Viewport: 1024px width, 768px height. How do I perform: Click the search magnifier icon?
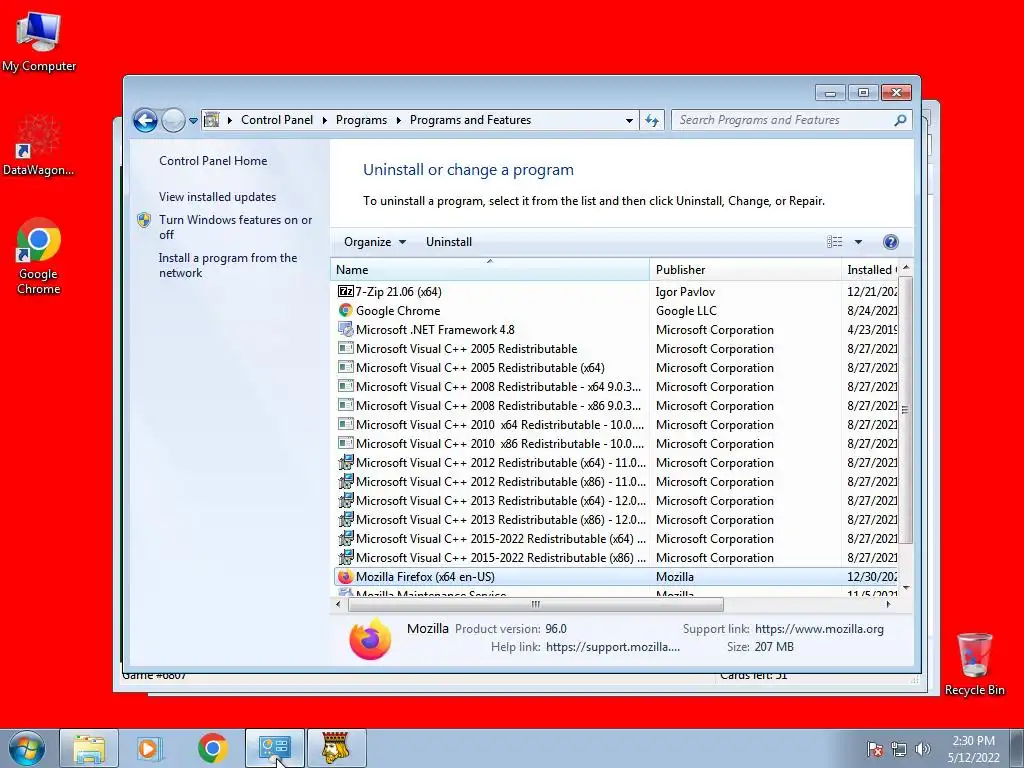pos(900,120)
